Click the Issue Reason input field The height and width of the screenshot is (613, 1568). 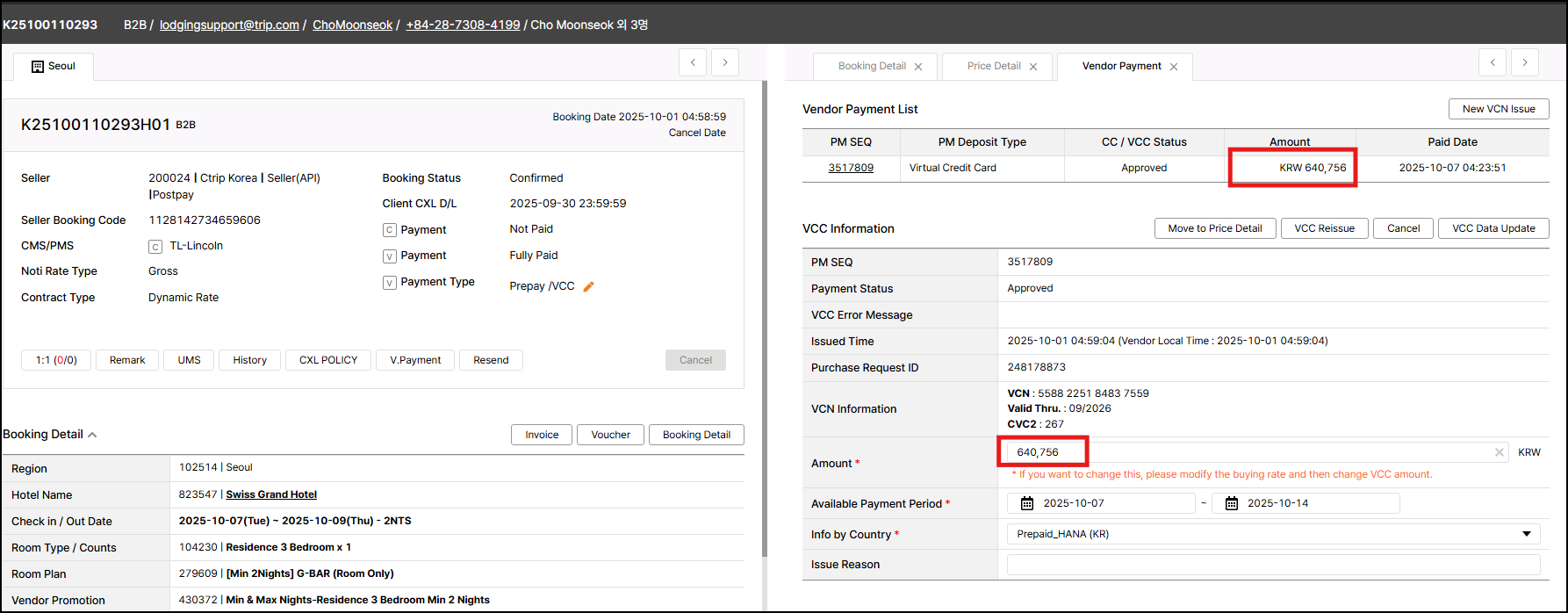(x=1272, y=565)
